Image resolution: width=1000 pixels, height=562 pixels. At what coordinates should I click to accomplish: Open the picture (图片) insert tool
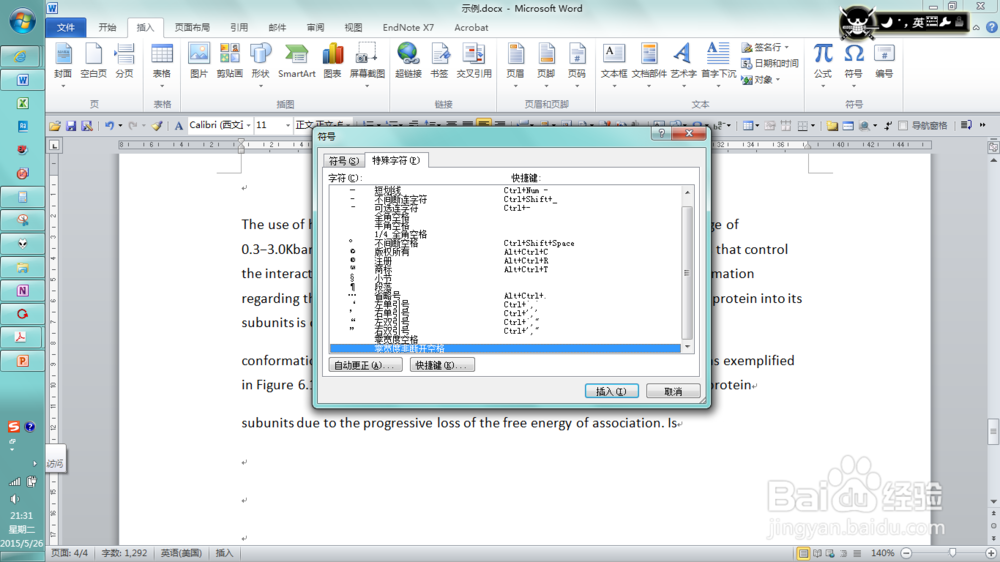pyautogui.click(x=199, y=62)
